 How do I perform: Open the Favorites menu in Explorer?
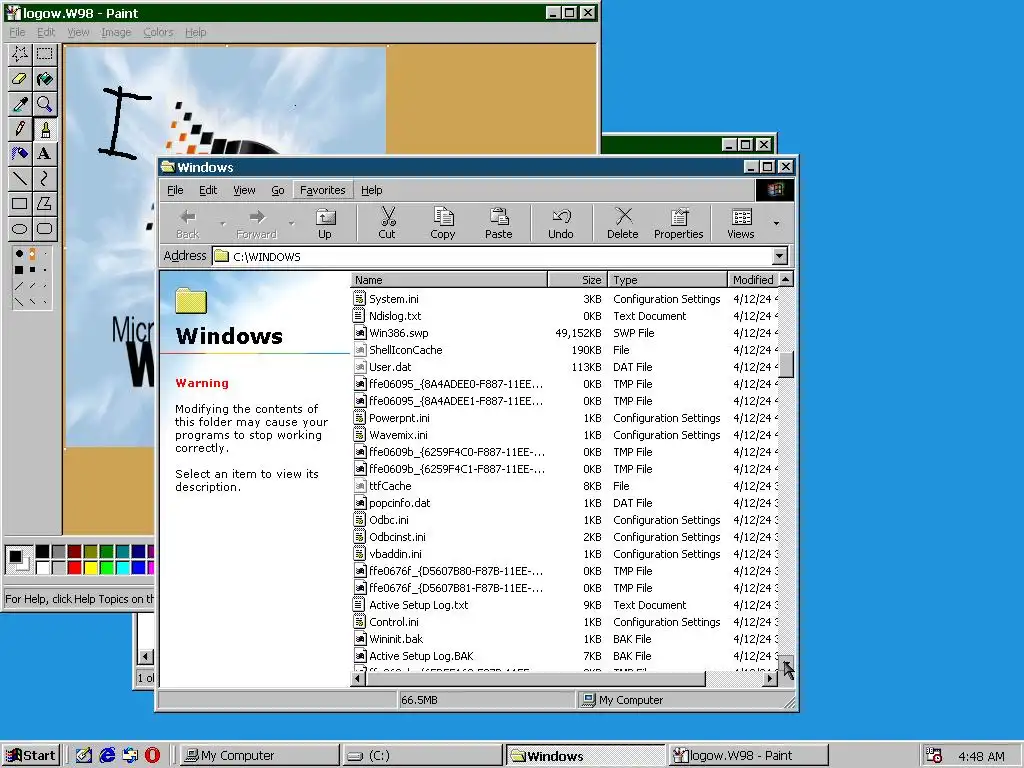click(x=323, y=190)
